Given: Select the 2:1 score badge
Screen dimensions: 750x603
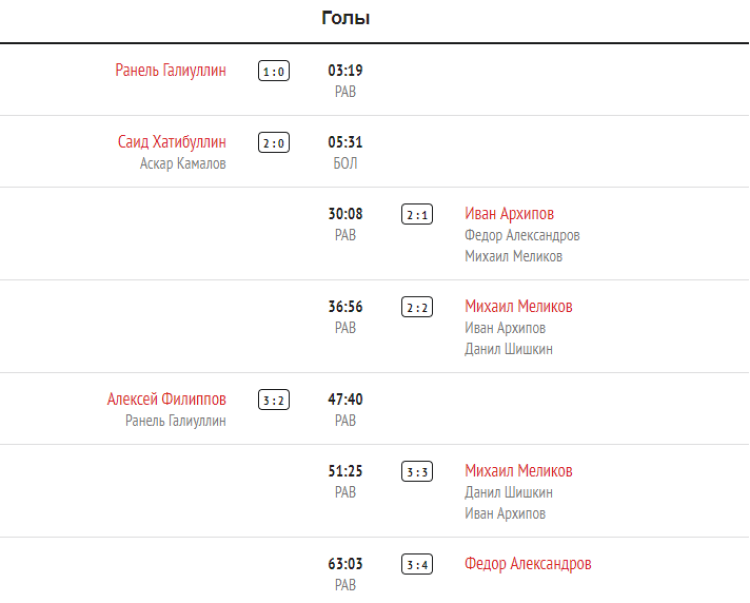Looking at the screenshot, I should coord(417,215).
